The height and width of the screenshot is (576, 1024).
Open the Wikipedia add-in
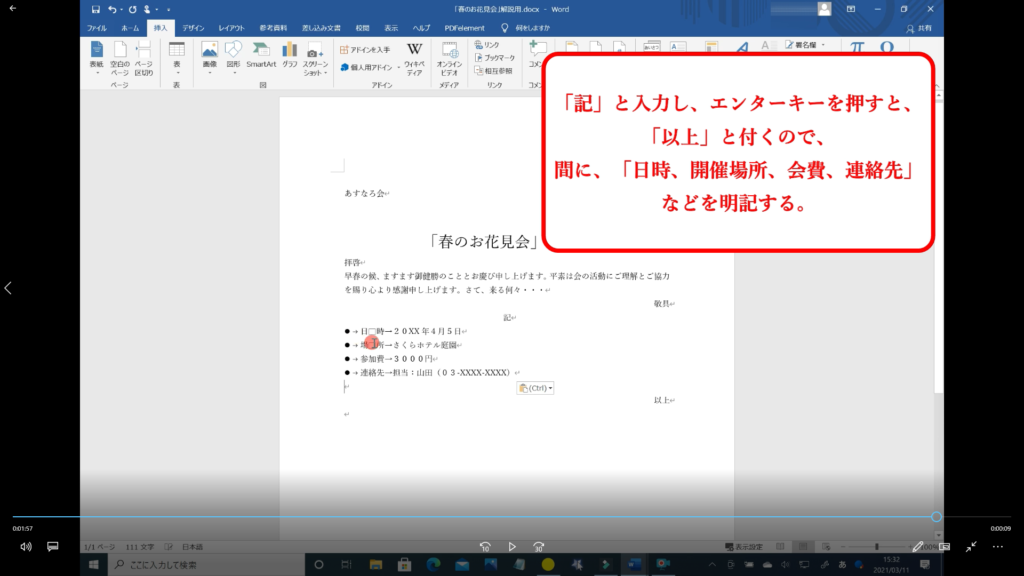pyautogui.click(x=414, y=56)
